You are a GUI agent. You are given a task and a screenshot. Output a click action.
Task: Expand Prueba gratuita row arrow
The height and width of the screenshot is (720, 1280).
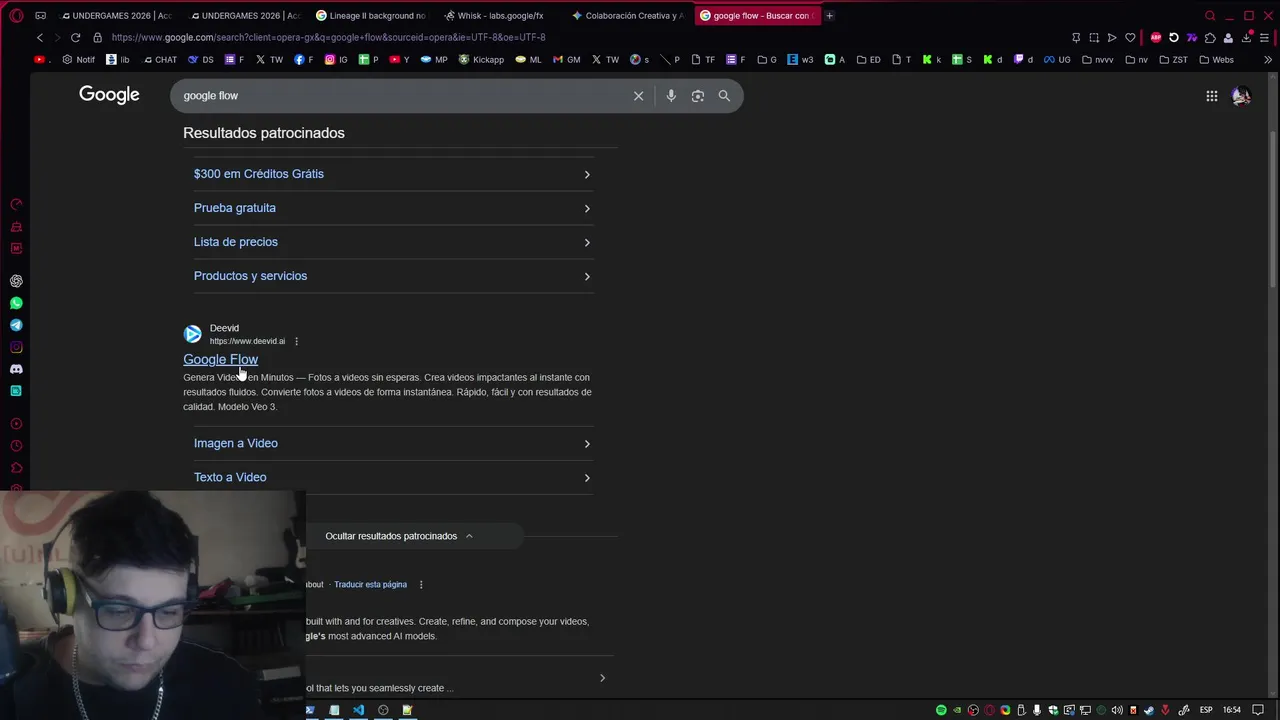point(587,208)
